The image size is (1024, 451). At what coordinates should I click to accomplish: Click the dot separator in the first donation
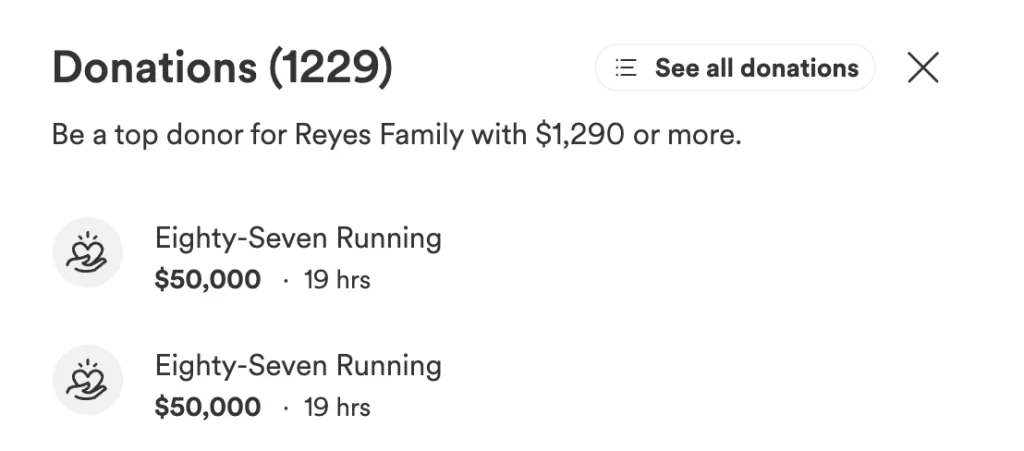point(285,281)
